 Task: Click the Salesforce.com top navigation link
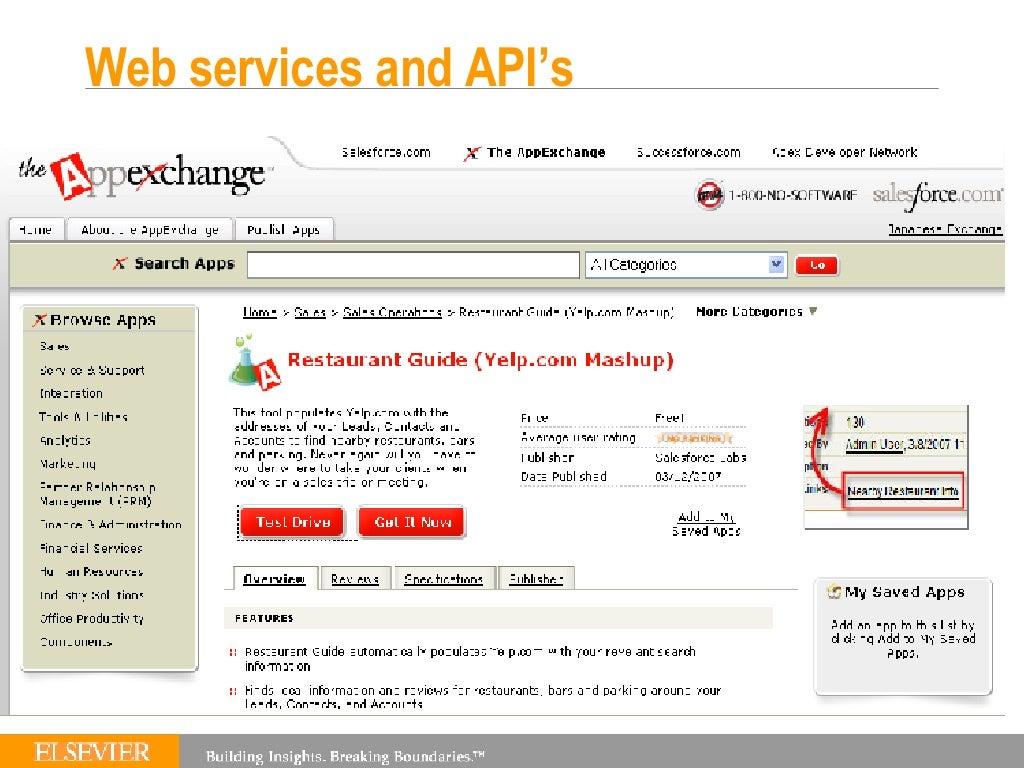tap(386, 153)
